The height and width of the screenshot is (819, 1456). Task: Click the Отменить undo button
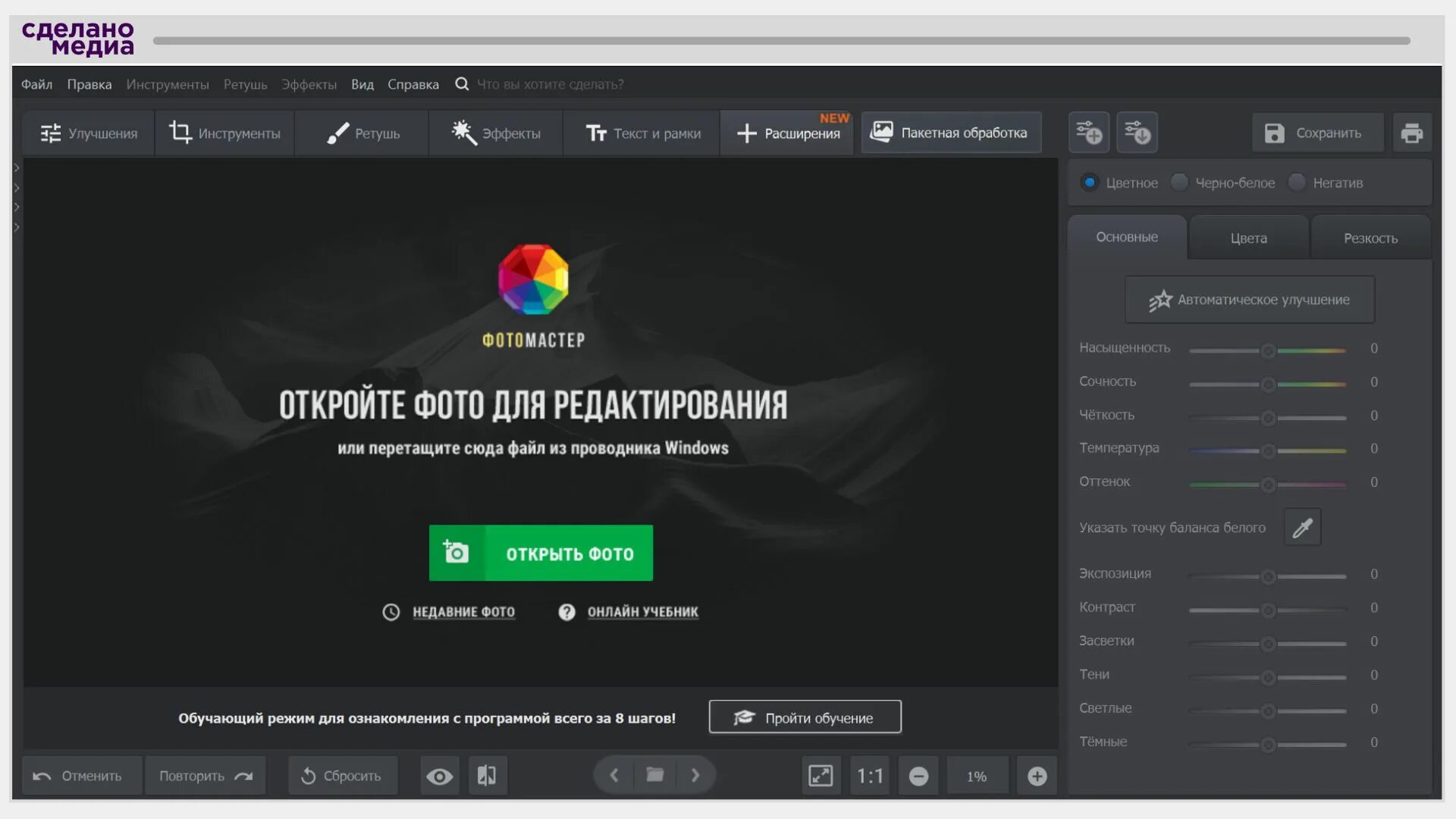tap(82, 776)
